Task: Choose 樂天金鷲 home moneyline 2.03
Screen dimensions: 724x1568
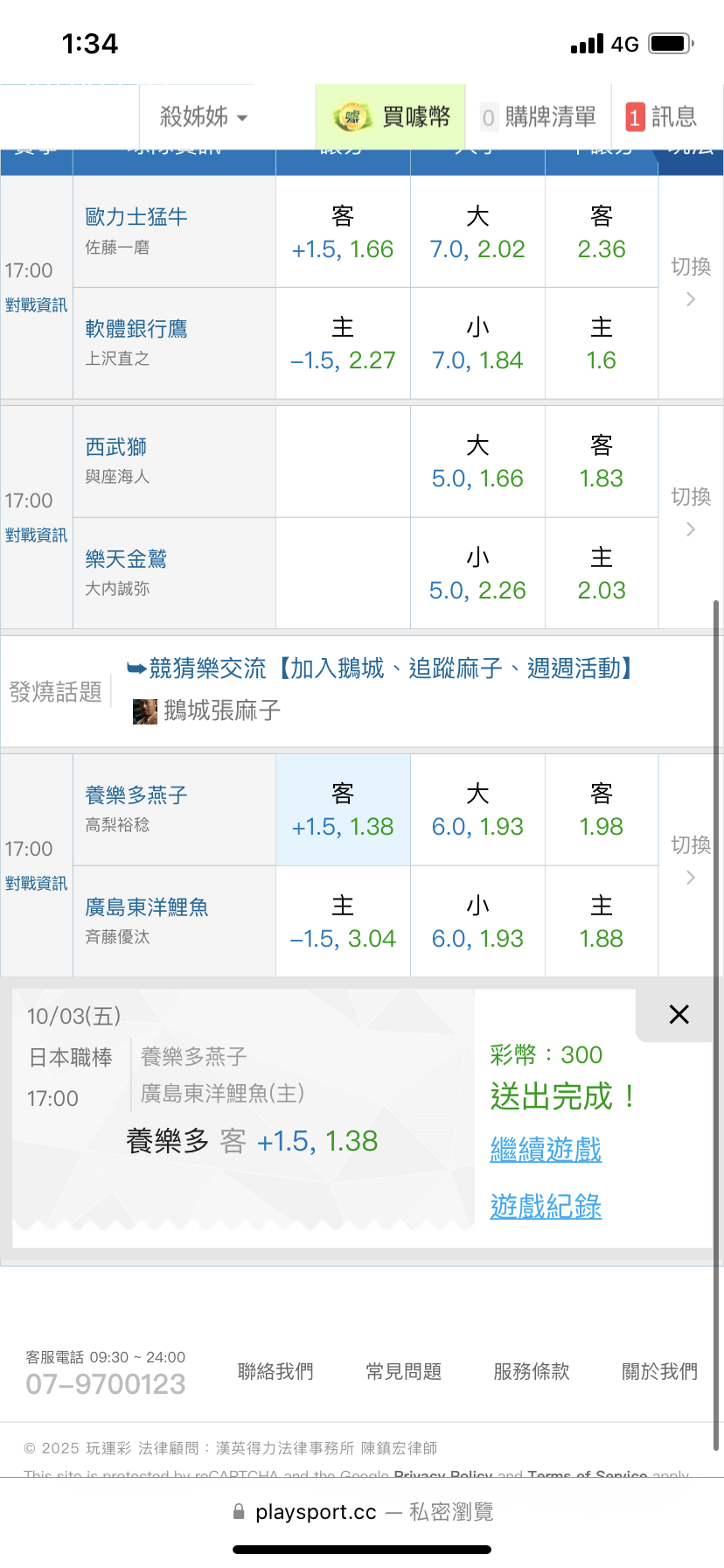Action: (x=602, y=574)
